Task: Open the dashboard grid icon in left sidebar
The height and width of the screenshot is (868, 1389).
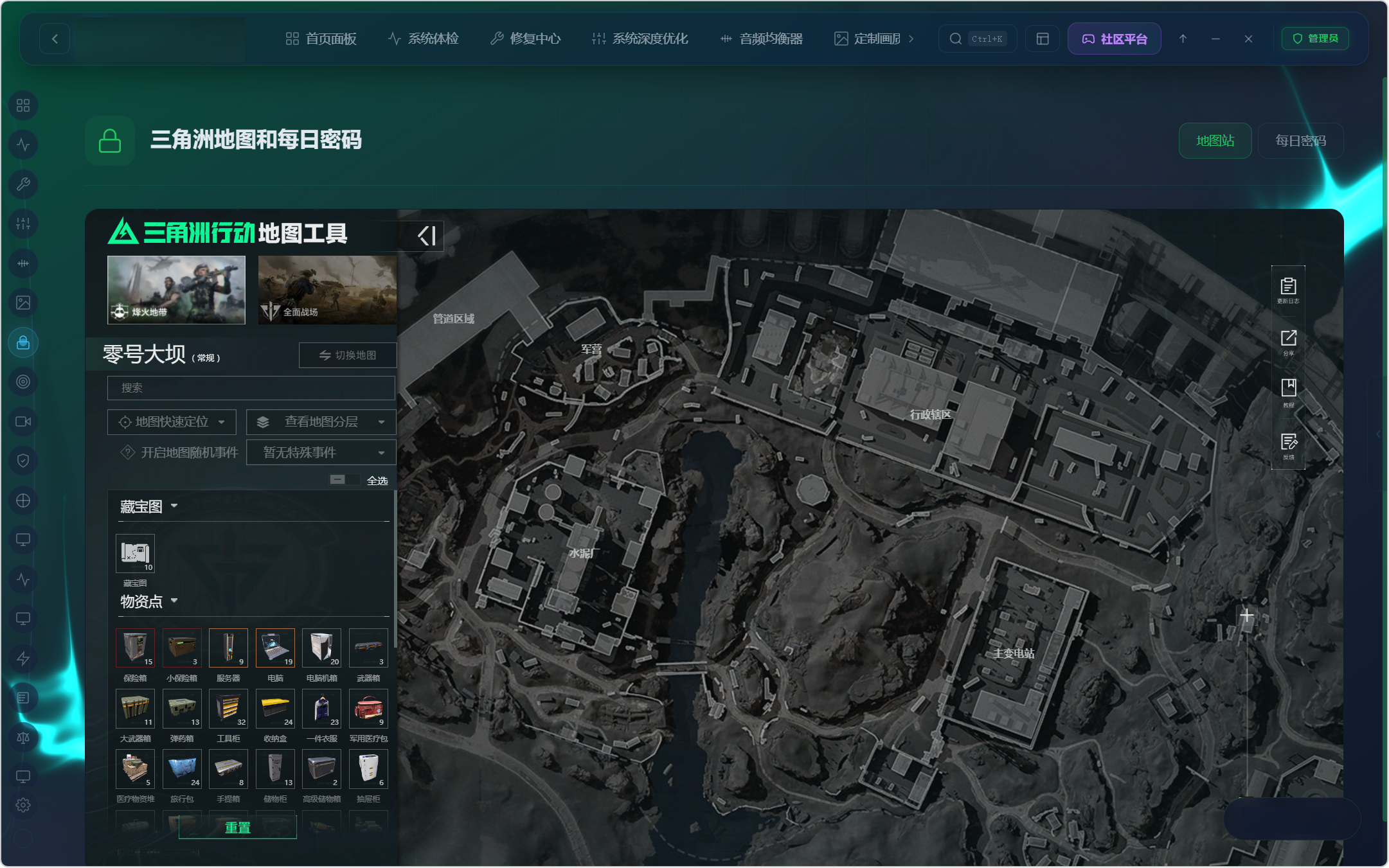Action: [23, 105]
